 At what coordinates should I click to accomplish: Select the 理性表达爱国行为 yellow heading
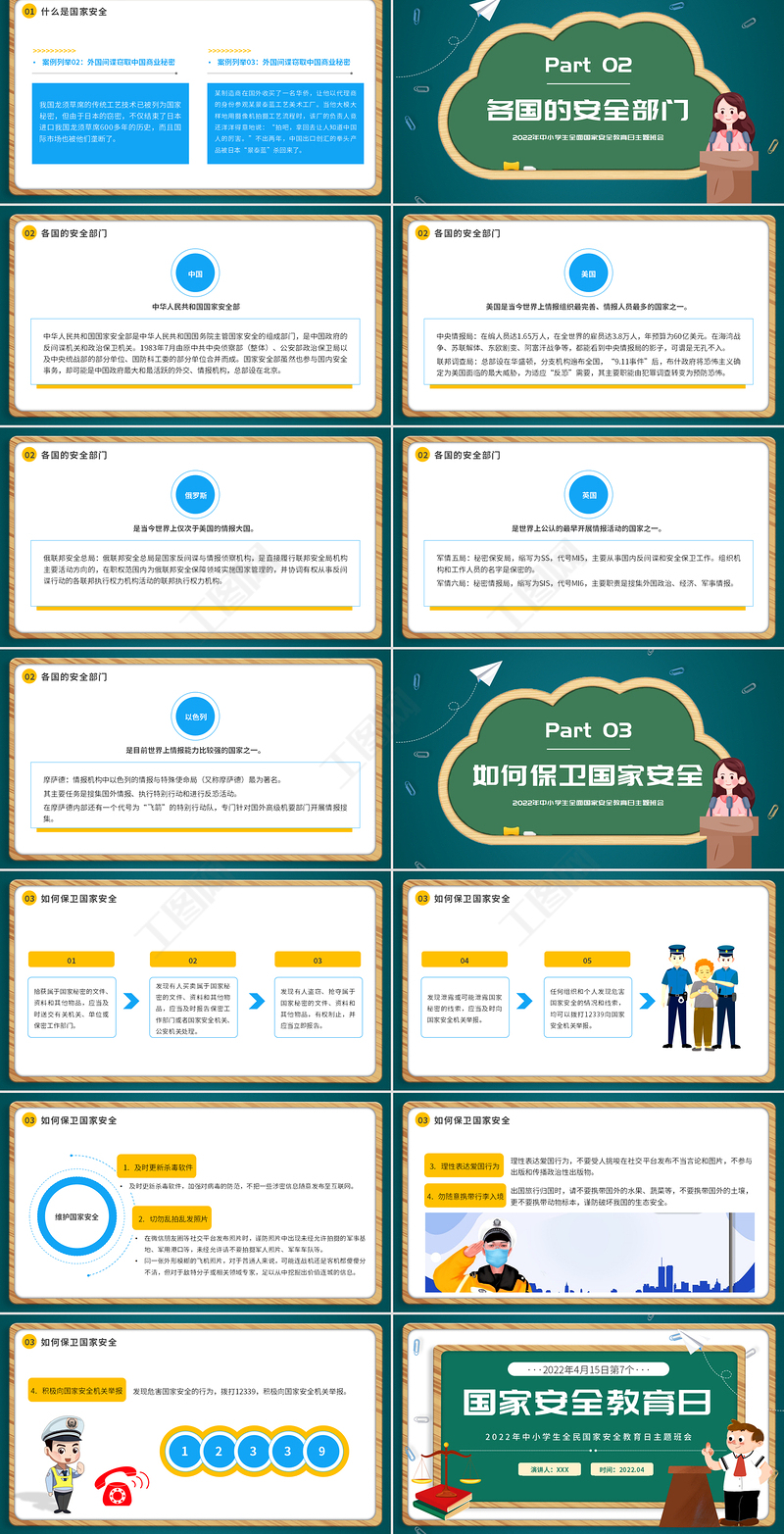464,1167
